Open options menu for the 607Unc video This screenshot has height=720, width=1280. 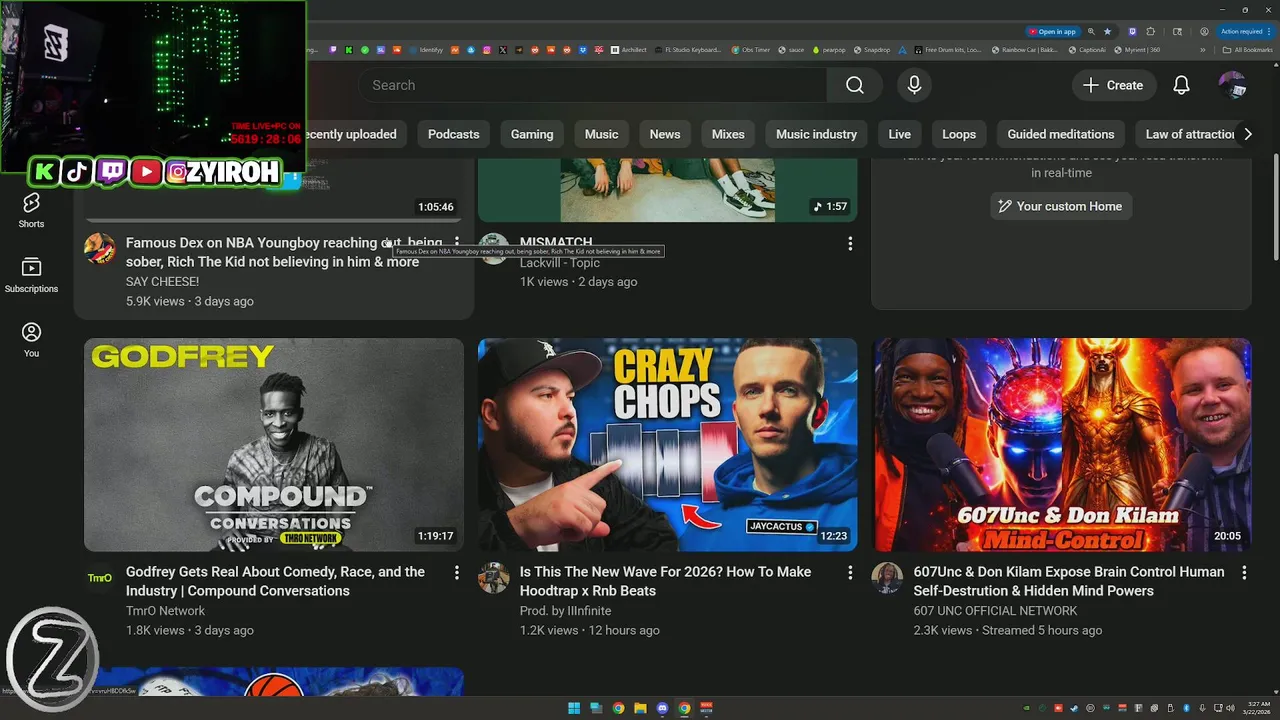pos(1244,573)
